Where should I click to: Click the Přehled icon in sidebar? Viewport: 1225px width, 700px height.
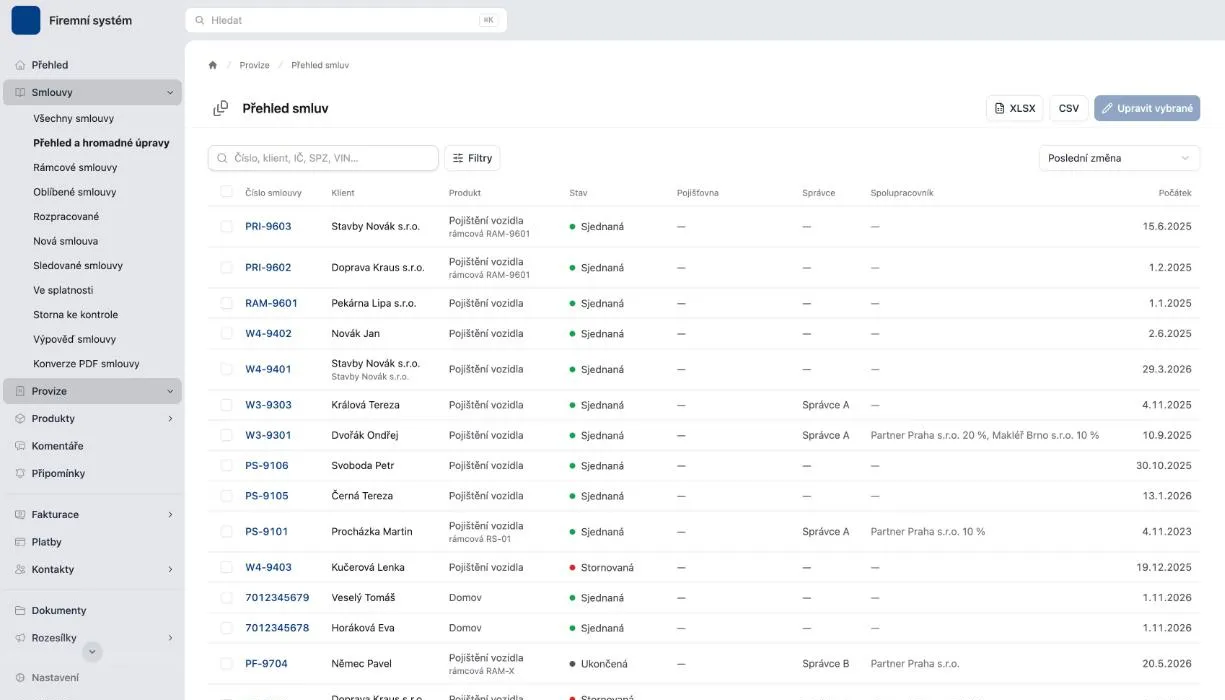coord(20,65)
